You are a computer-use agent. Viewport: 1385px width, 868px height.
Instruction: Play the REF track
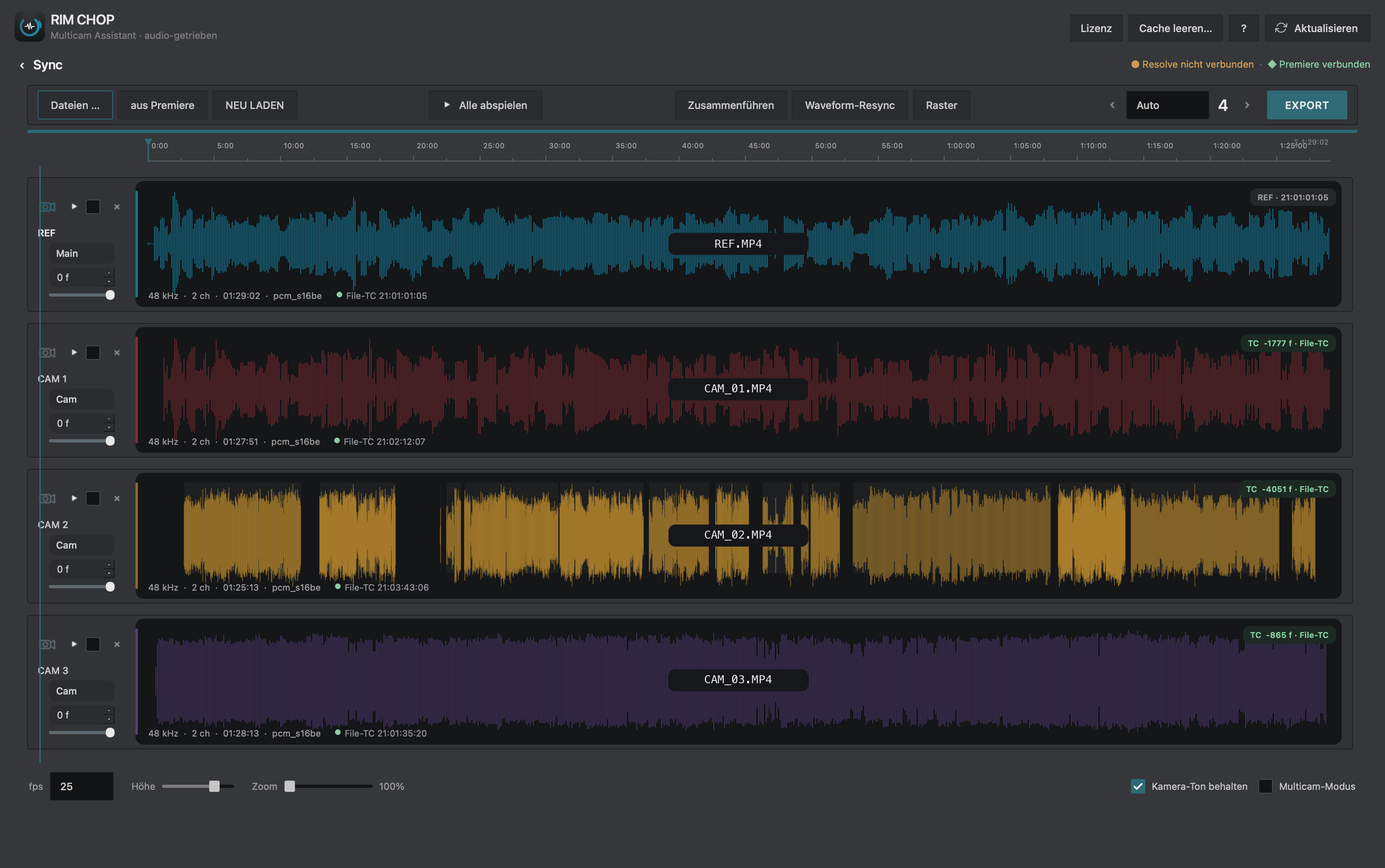point(74,206)
